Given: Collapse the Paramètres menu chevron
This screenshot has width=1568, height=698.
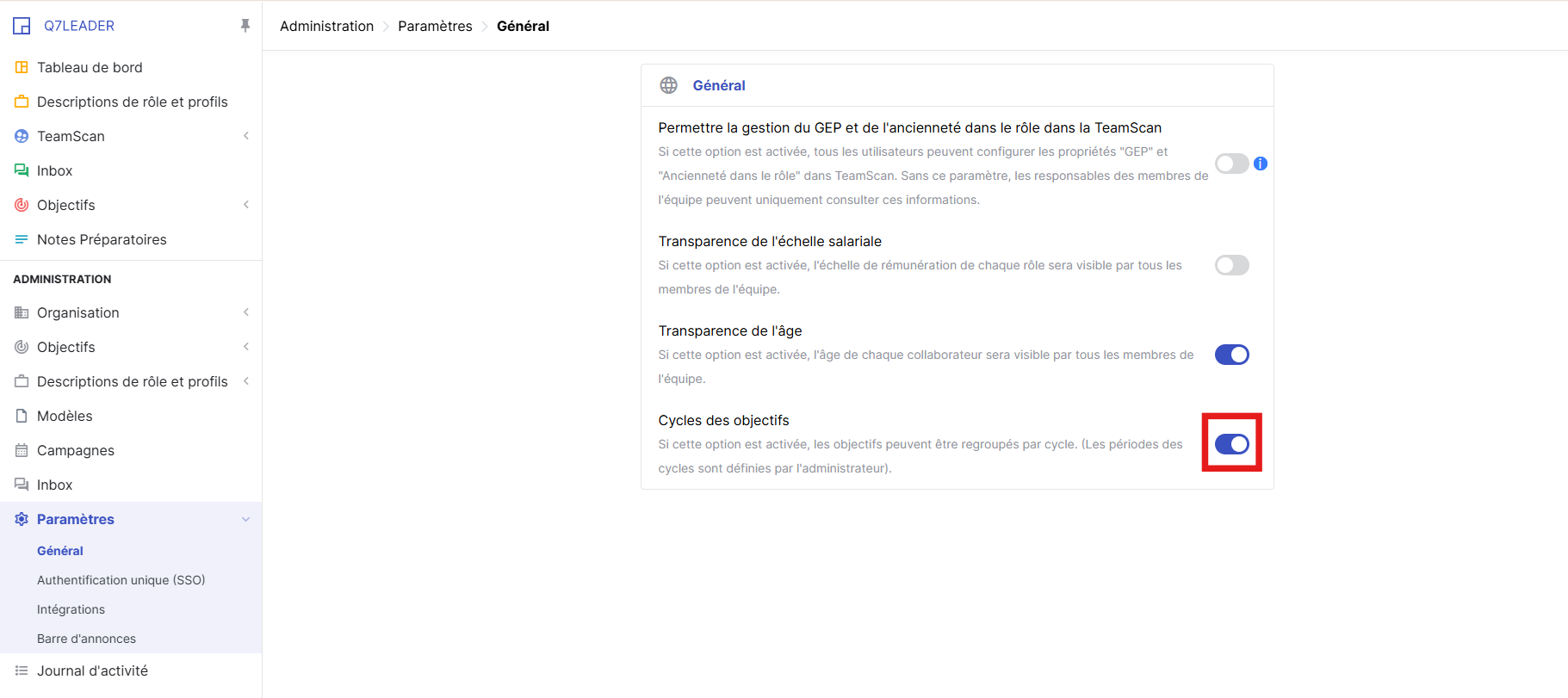Looking at the screenshot, I should (246, 519).
